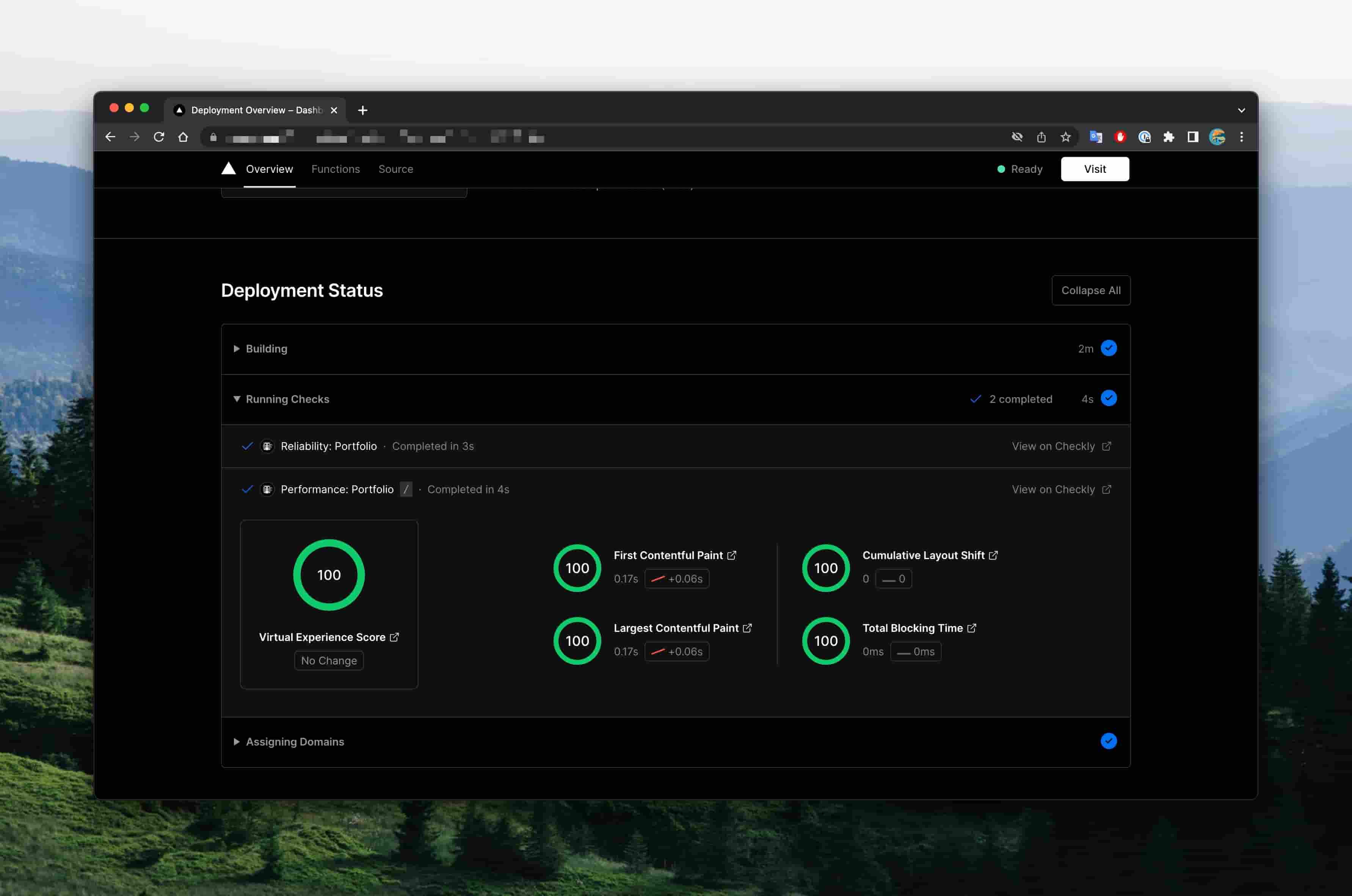Click the crossed-out eye icon in address bar
Image resolution: width=1352 pixels, height=896 pixels.
pos(1017,137)
